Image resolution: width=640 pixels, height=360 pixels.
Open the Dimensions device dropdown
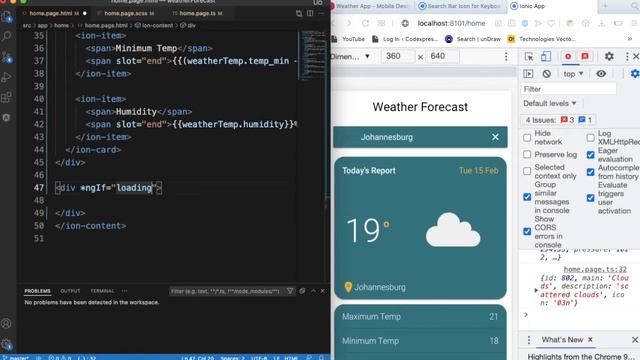(x=351, y=56)
